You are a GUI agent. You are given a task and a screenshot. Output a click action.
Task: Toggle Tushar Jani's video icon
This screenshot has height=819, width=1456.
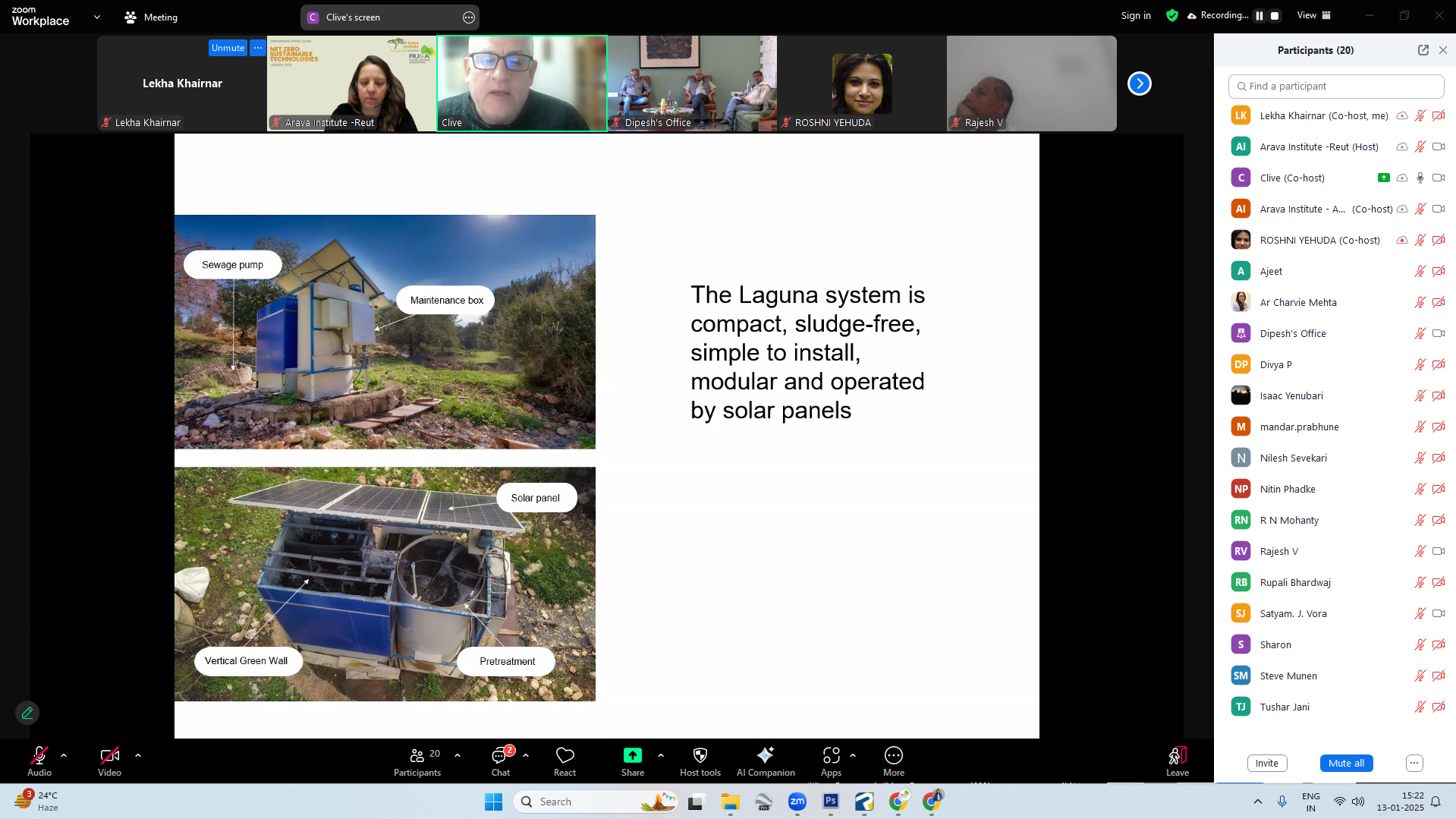[1439, 707]
